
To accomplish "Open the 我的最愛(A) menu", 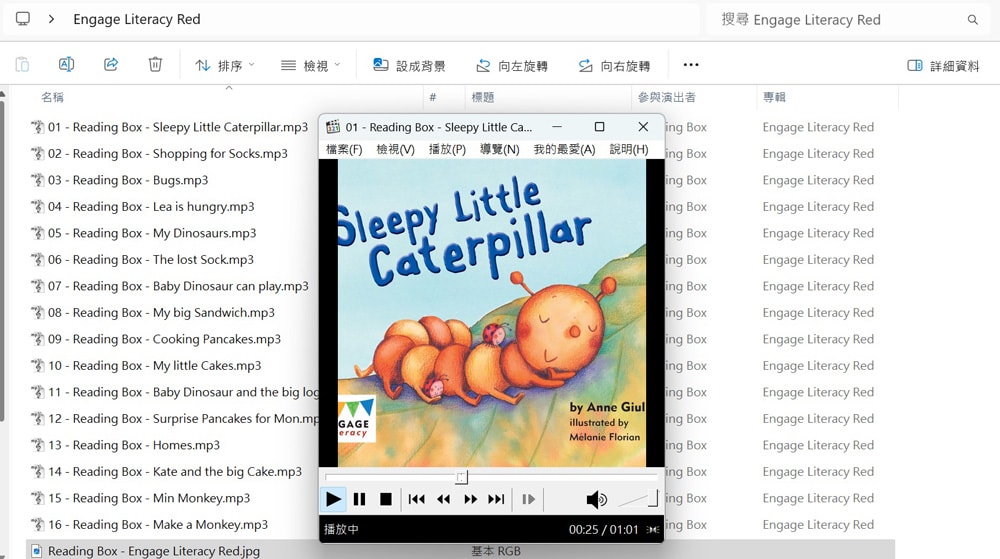I will 564,149.
